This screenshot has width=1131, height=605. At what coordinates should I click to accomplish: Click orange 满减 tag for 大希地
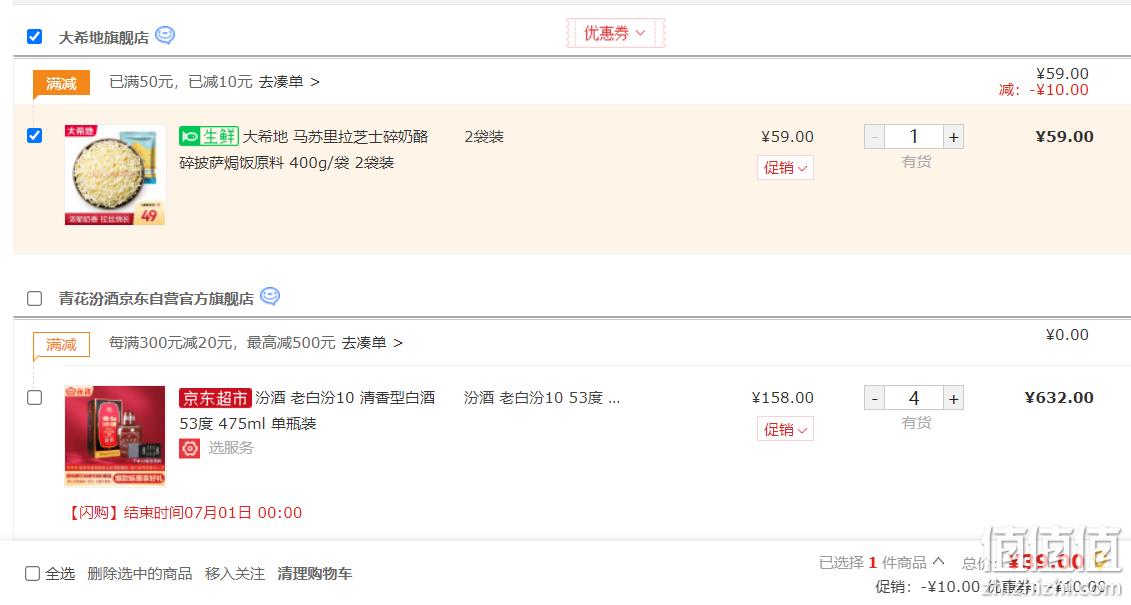pos(61,84)
